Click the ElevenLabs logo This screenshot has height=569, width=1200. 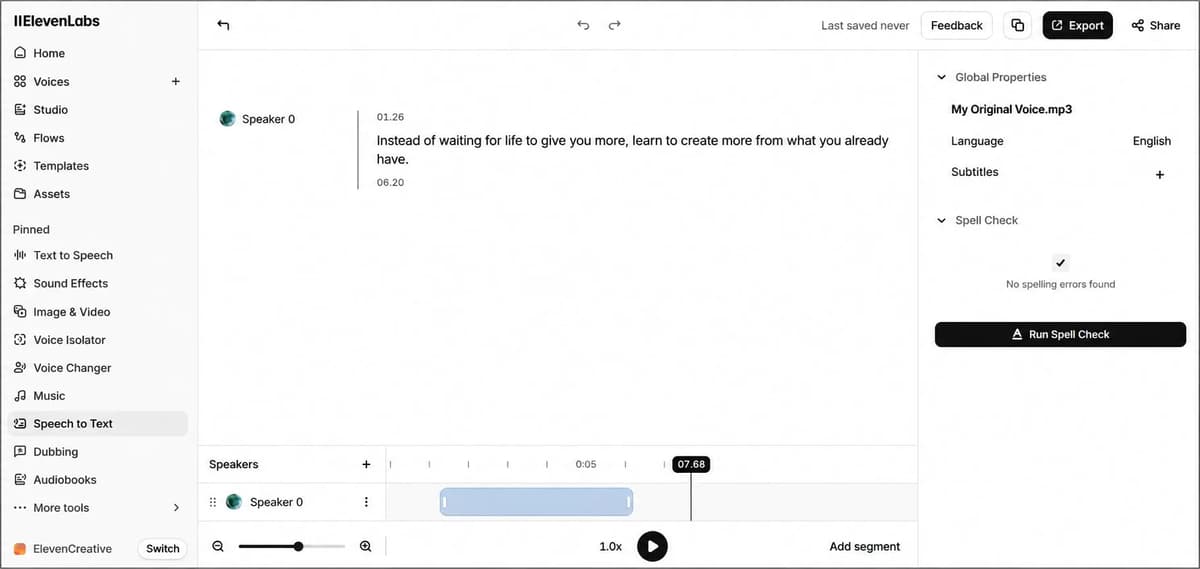(x=56, y=21)
